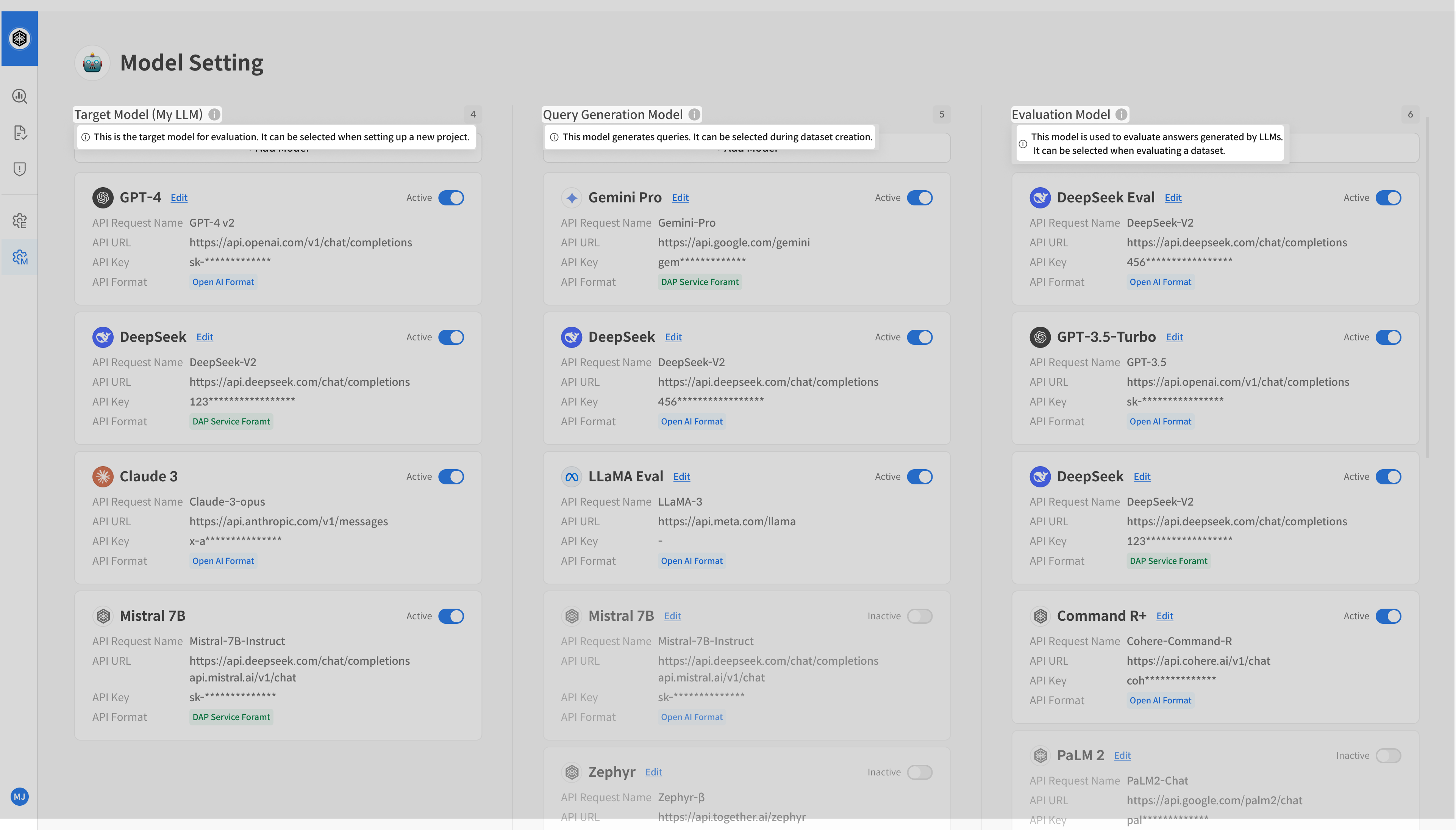
Task: Select the model settings sidebar icon
Action: [x=19, y=257]
